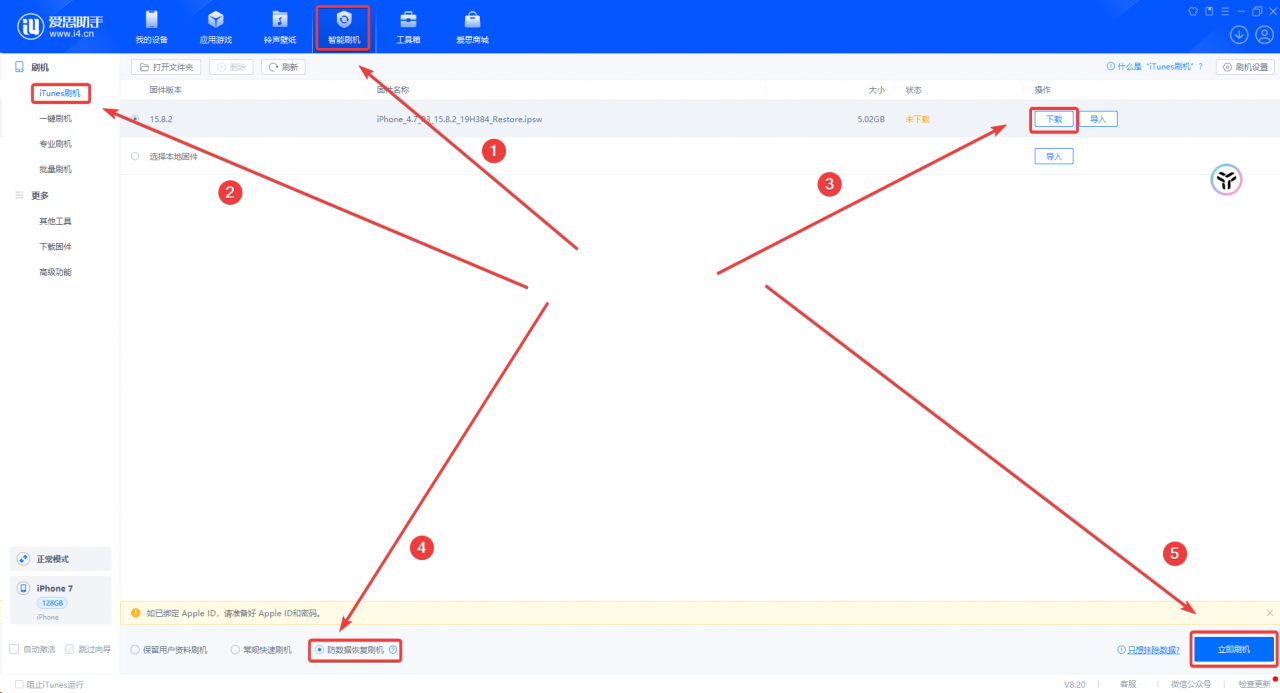Select 一键刷机 in the sidebar
The height and width of the screenshot is (693, 1280).
55,118
